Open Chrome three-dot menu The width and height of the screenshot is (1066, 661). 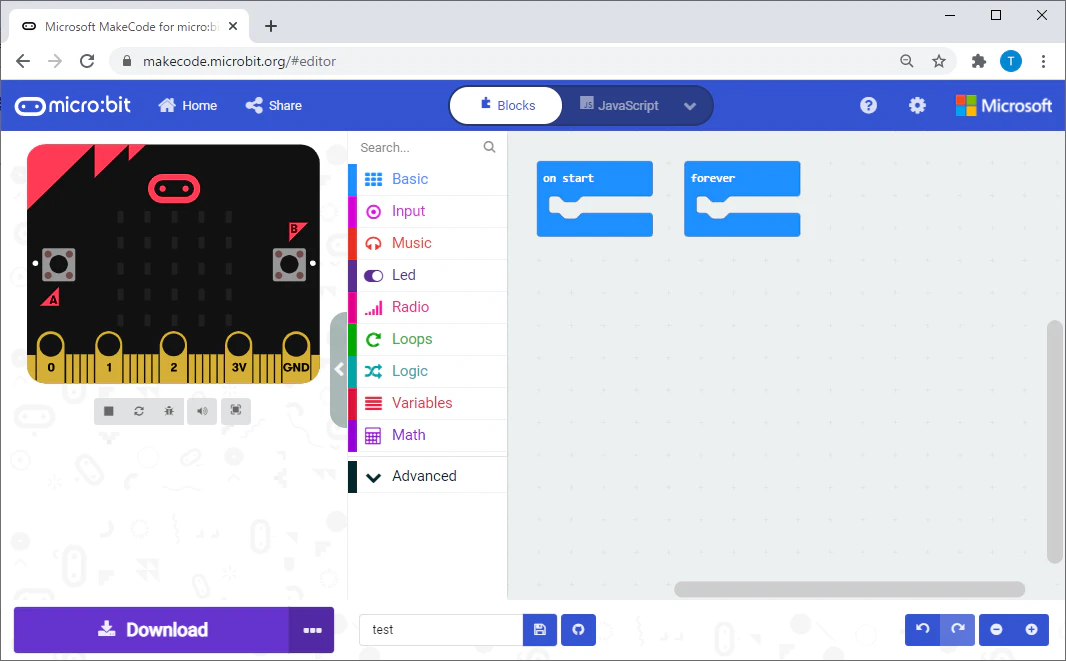1044,61
